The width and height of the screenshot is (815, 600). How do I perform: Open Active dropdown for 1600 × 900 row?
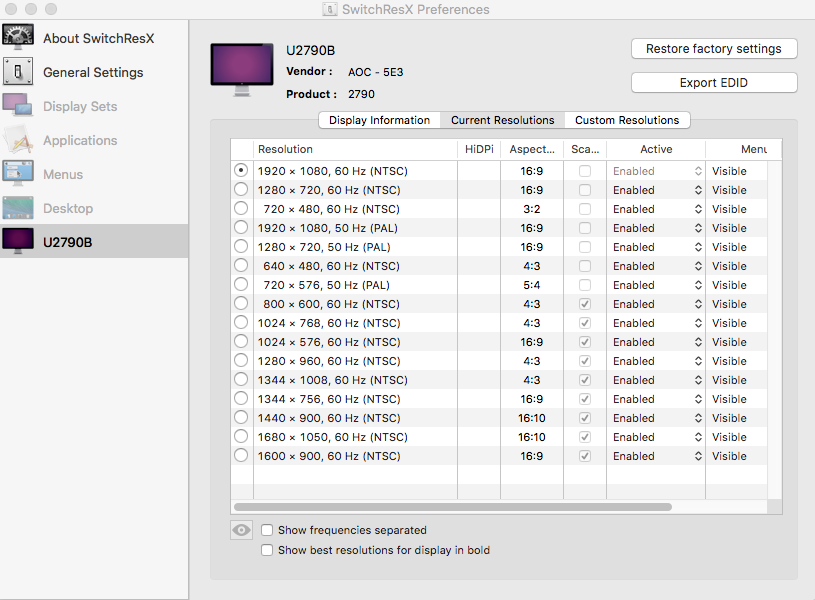pos(656,456)
